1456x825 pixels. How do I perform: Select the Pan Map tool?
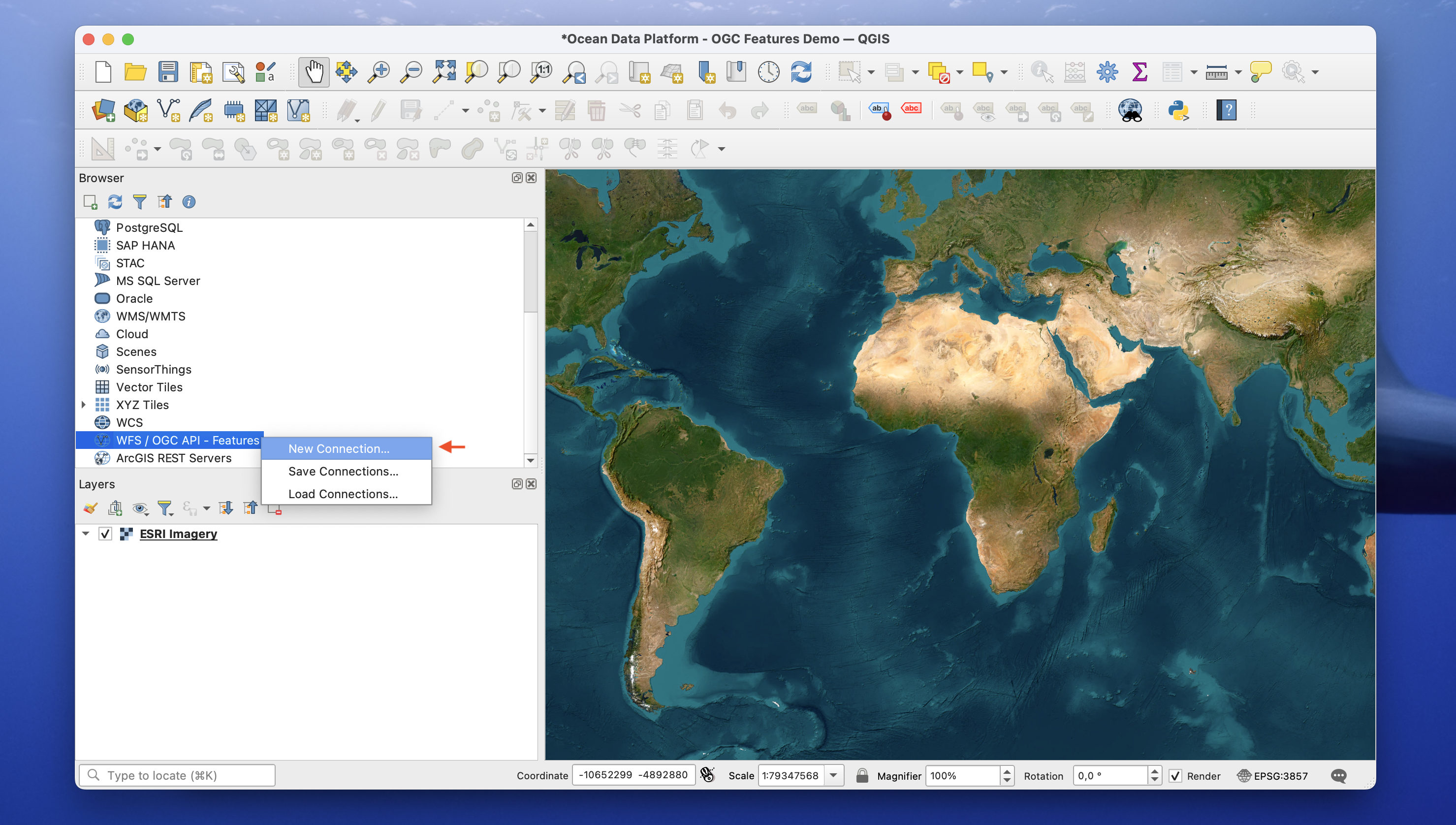pos(313,71)
